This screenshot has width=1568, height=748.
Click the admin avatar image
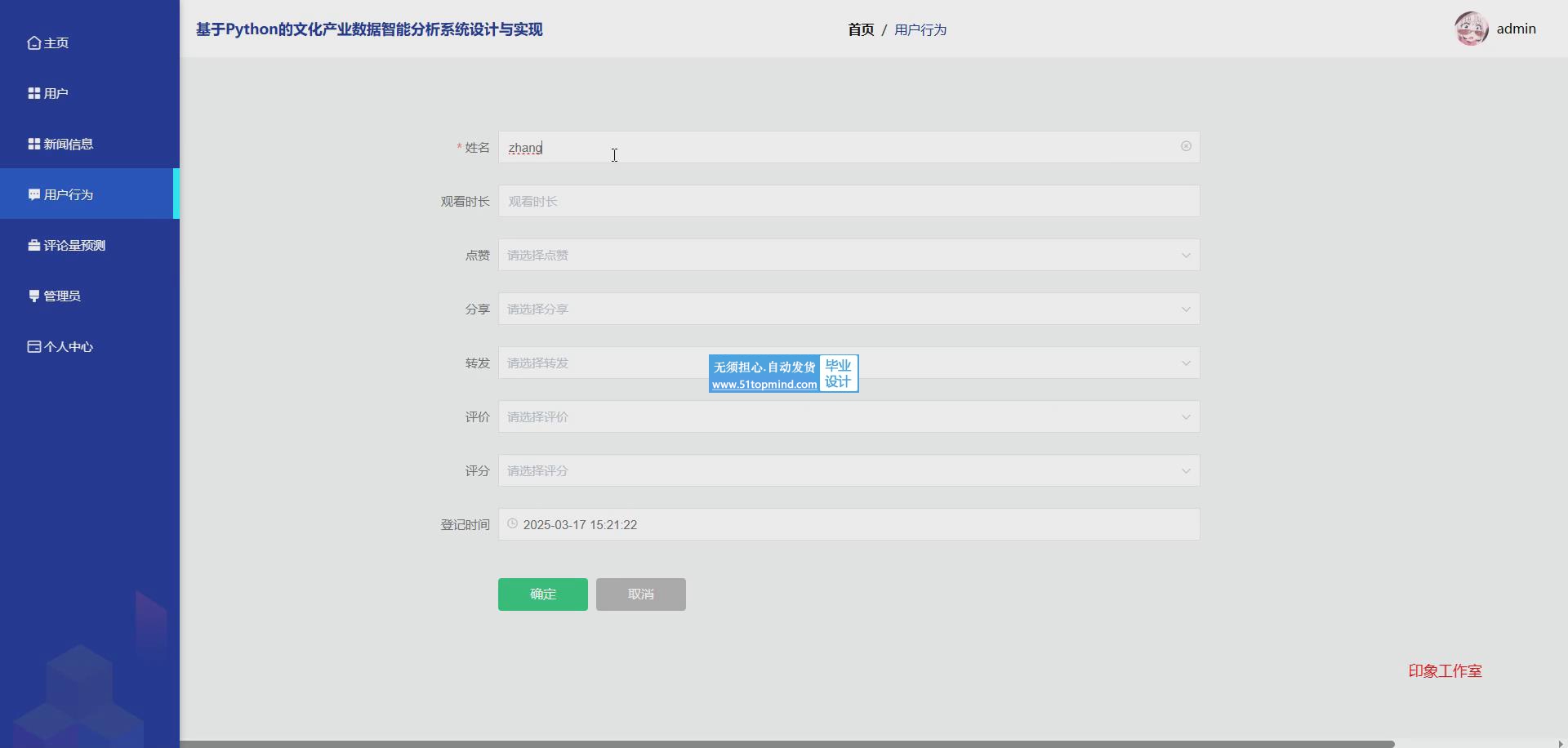[1471, 29]
